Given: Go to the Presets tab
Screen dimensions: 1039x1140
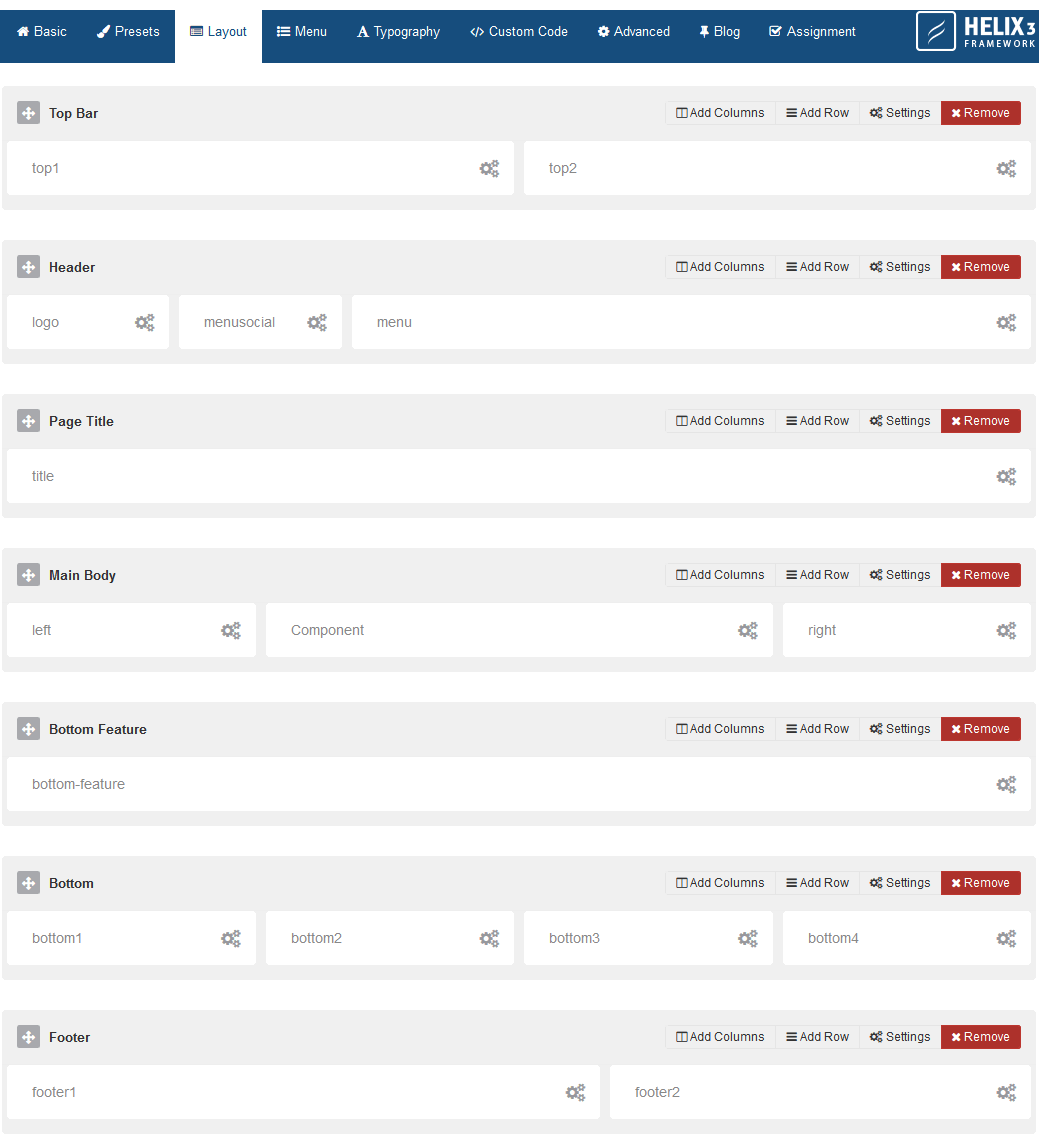Looking at the screenshot, I should click(x=128, y=31).
